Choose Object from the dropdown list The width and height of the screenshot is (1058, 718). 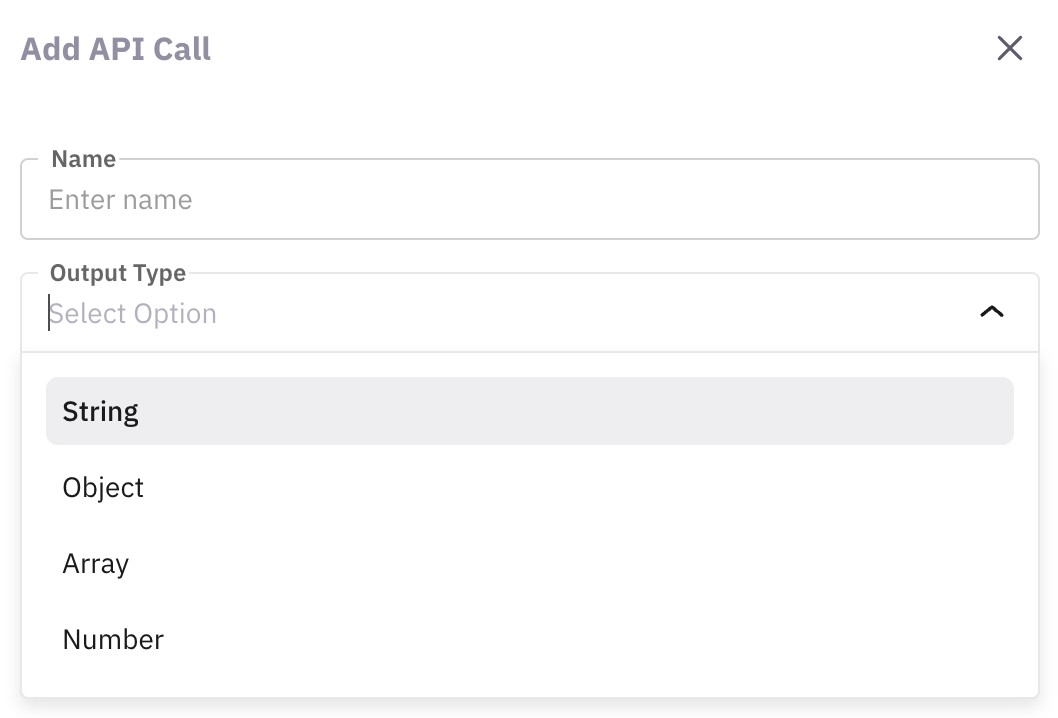tap(103, 487)
